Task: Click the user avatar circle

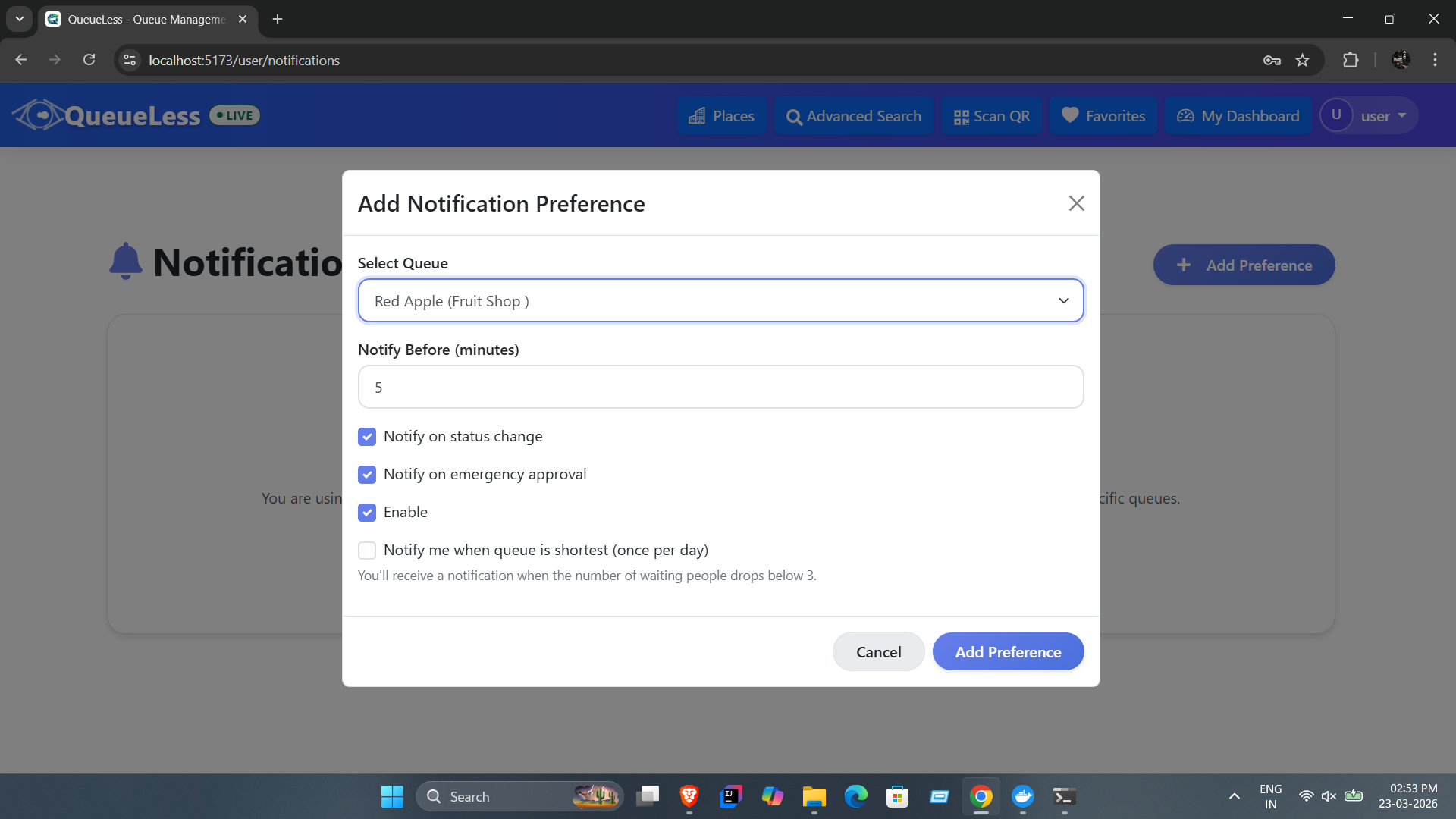Action: (1336, 115)
